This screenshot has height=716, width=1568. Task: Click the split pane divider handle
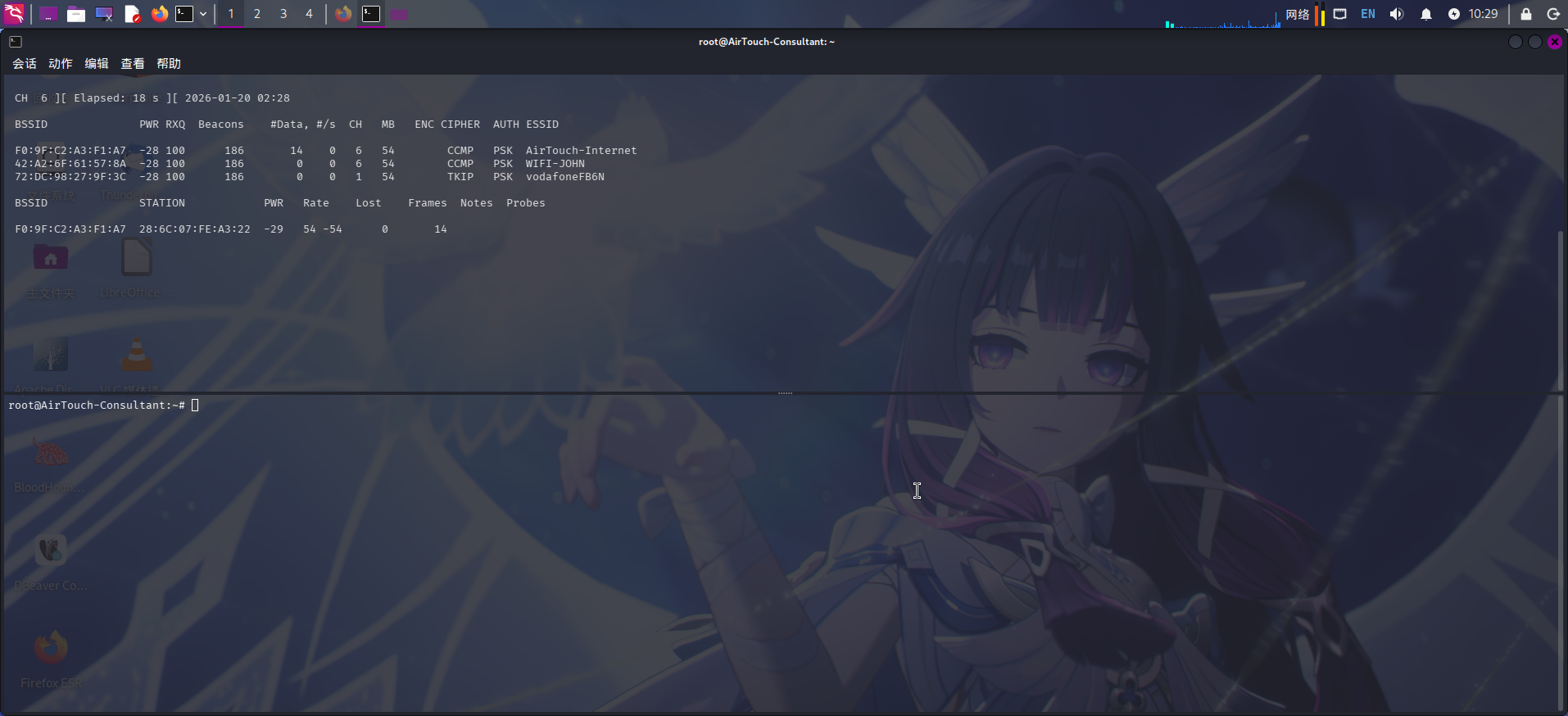[785, 393]
